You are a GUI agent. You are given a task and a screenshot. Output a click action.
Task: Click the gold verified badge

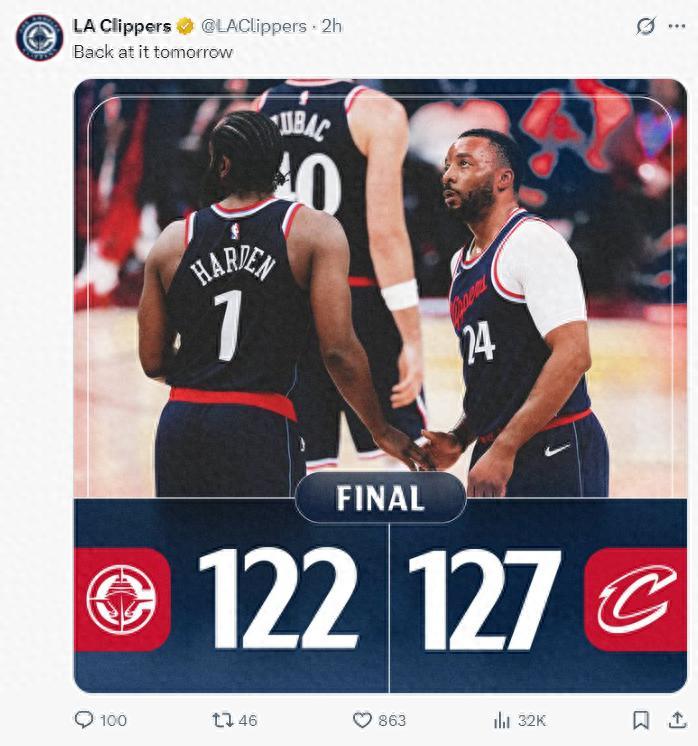(186, 27)
